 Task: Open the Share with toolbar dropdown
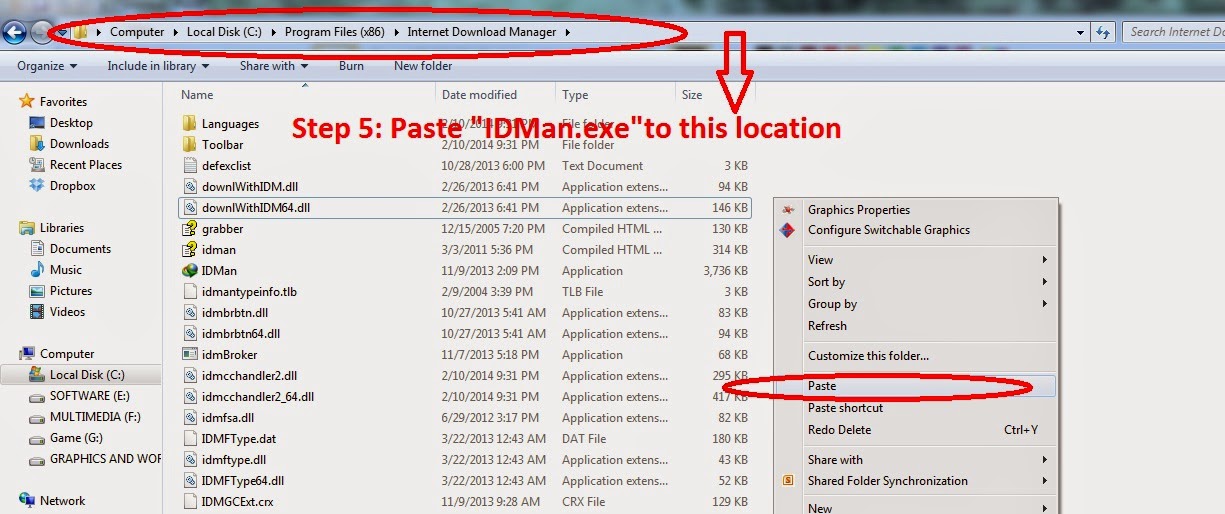[274, 66]
